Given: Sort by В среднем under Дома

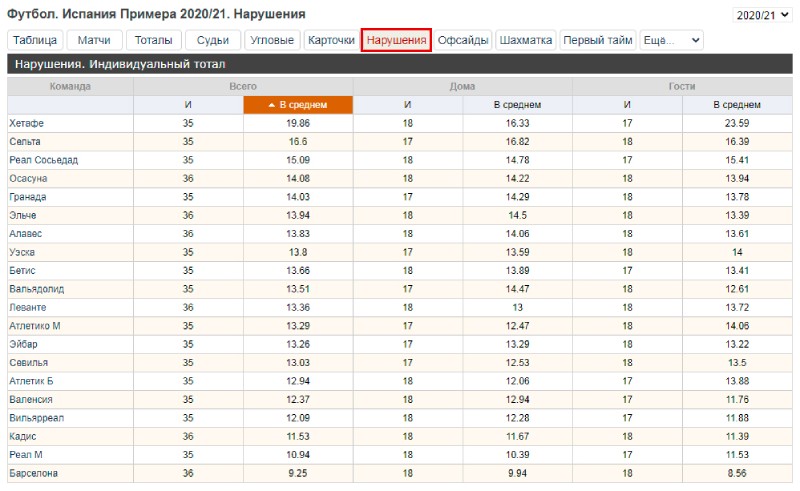Looking at the screenshot, I should tap(517, 105).
